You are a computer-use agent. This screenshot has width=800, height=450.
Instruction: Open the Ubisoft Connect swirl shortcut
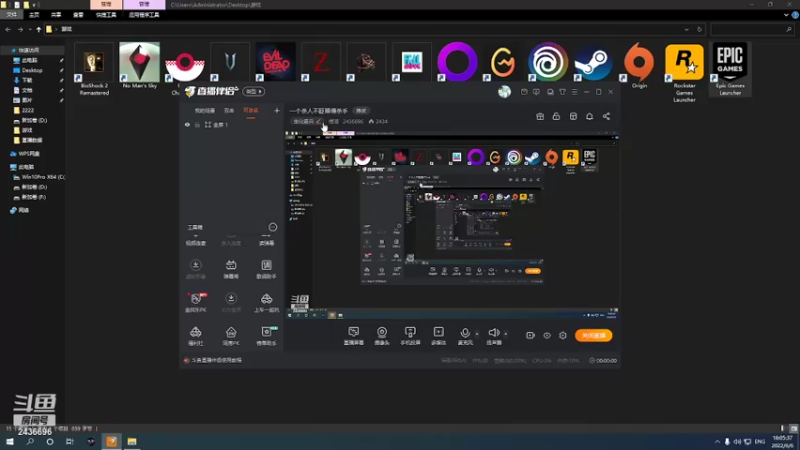pos(548,62)
